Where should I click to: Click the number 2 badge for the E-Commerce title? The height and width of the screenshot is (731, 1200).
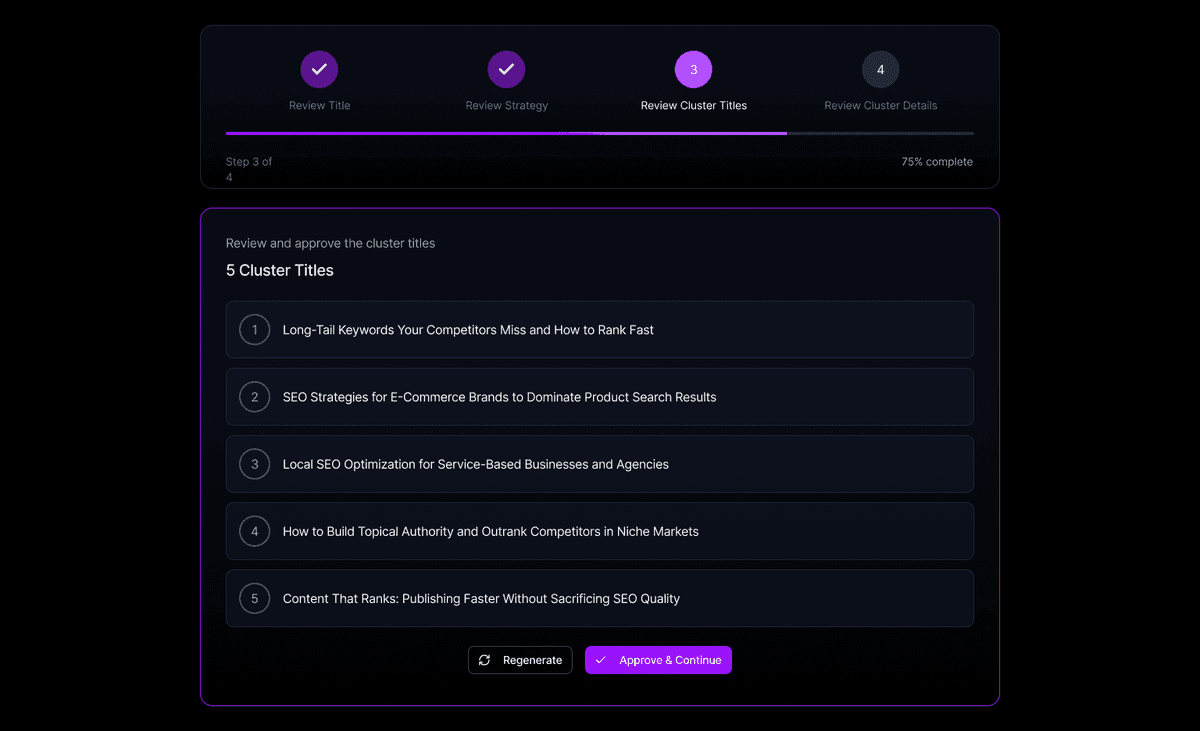[x=255, y=397]
